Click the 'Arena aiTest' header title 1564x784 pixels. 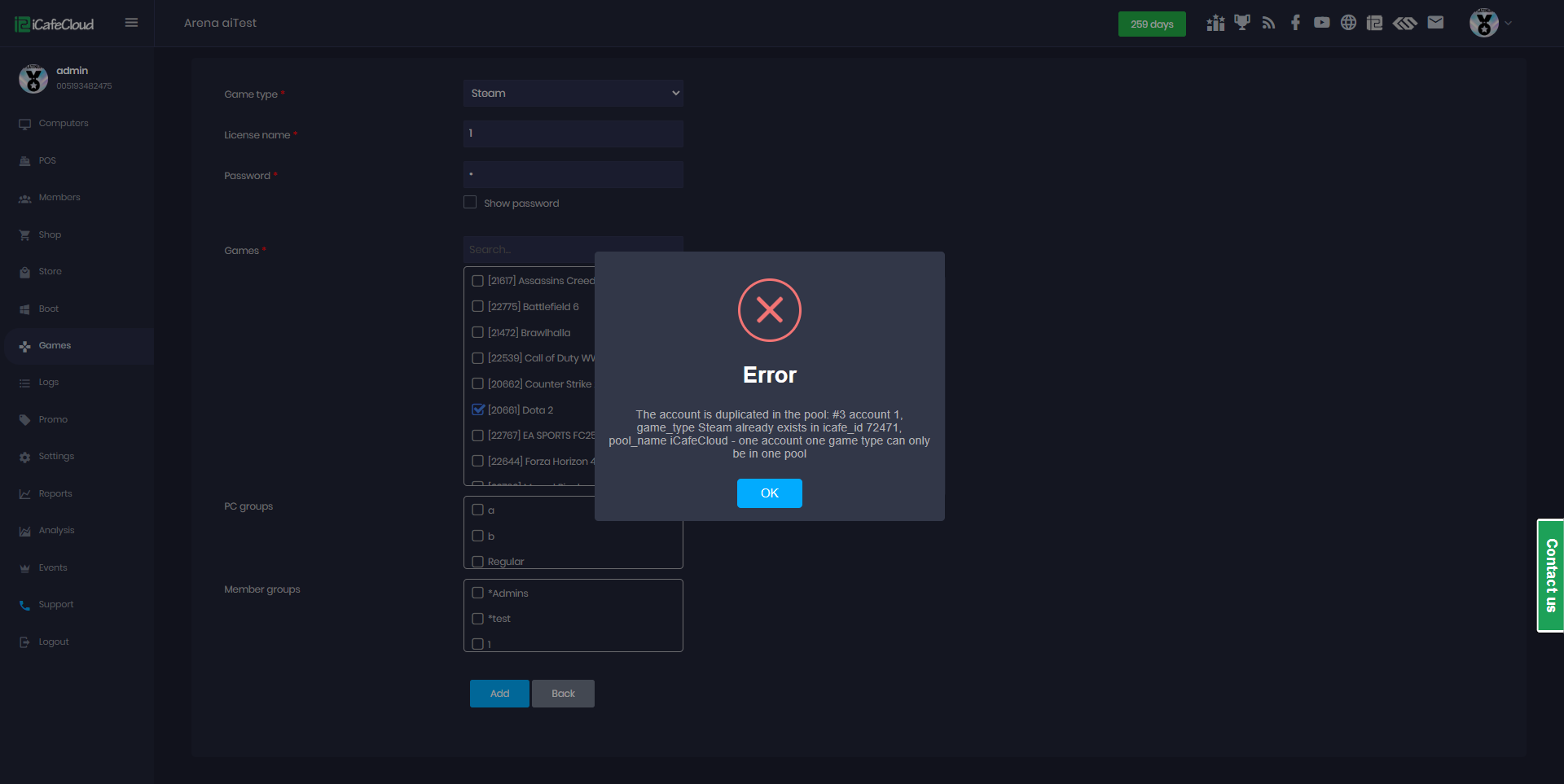[x=220, y=23]
